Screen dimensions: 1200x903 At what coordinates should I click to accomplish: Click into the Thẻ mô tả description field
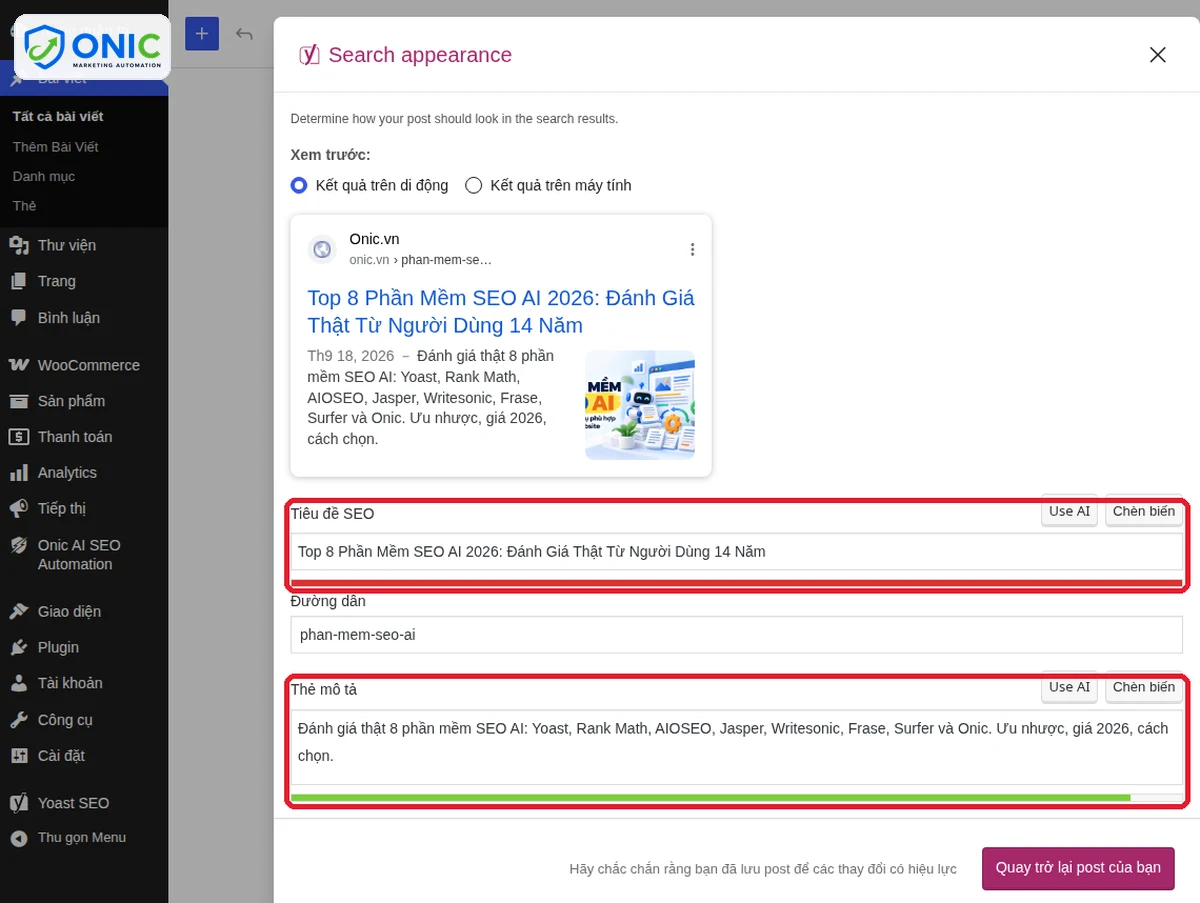(x=737, y=747)
